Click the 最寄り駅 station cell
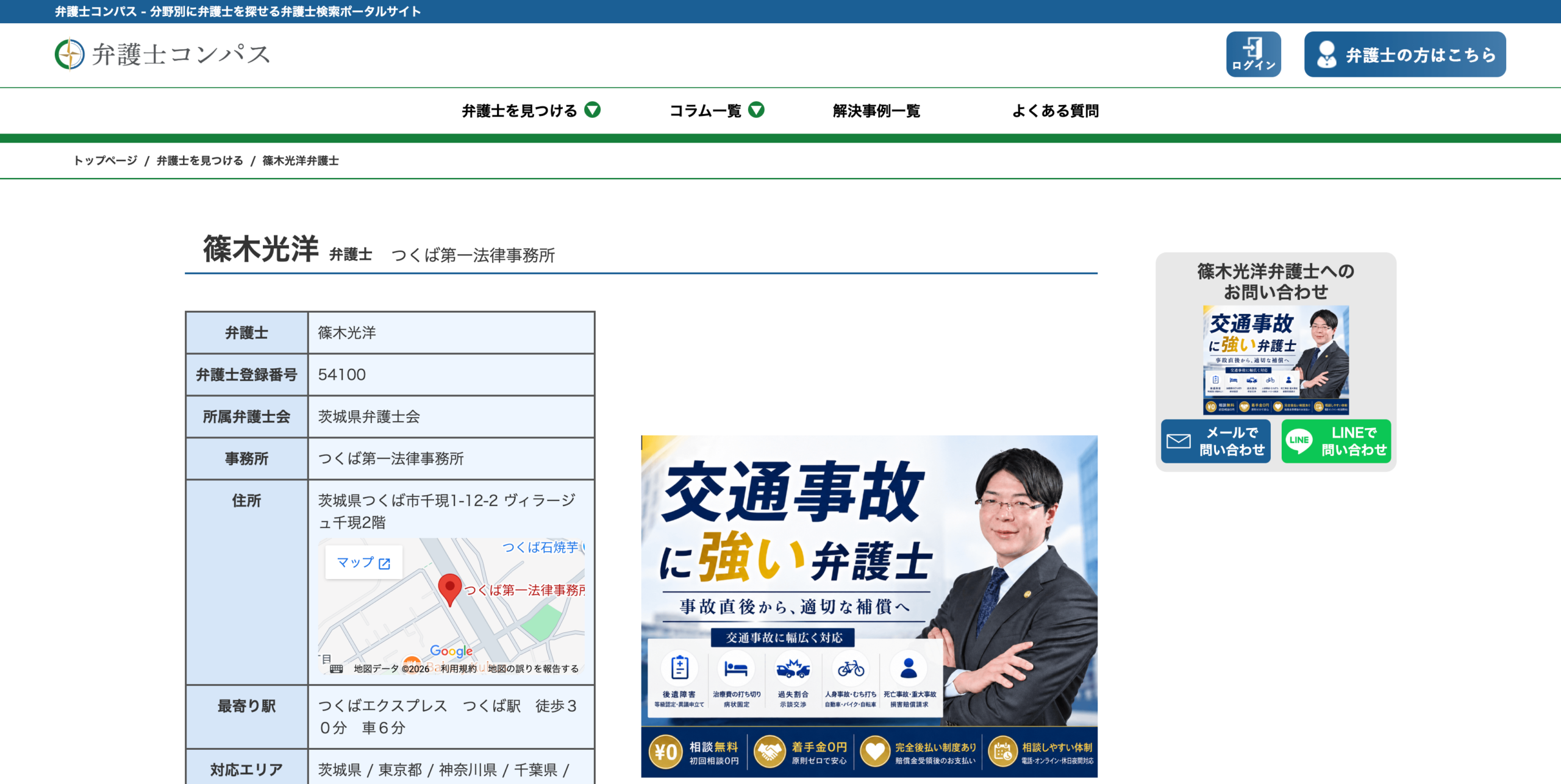Screen dimensions: 1561x784 451,716
